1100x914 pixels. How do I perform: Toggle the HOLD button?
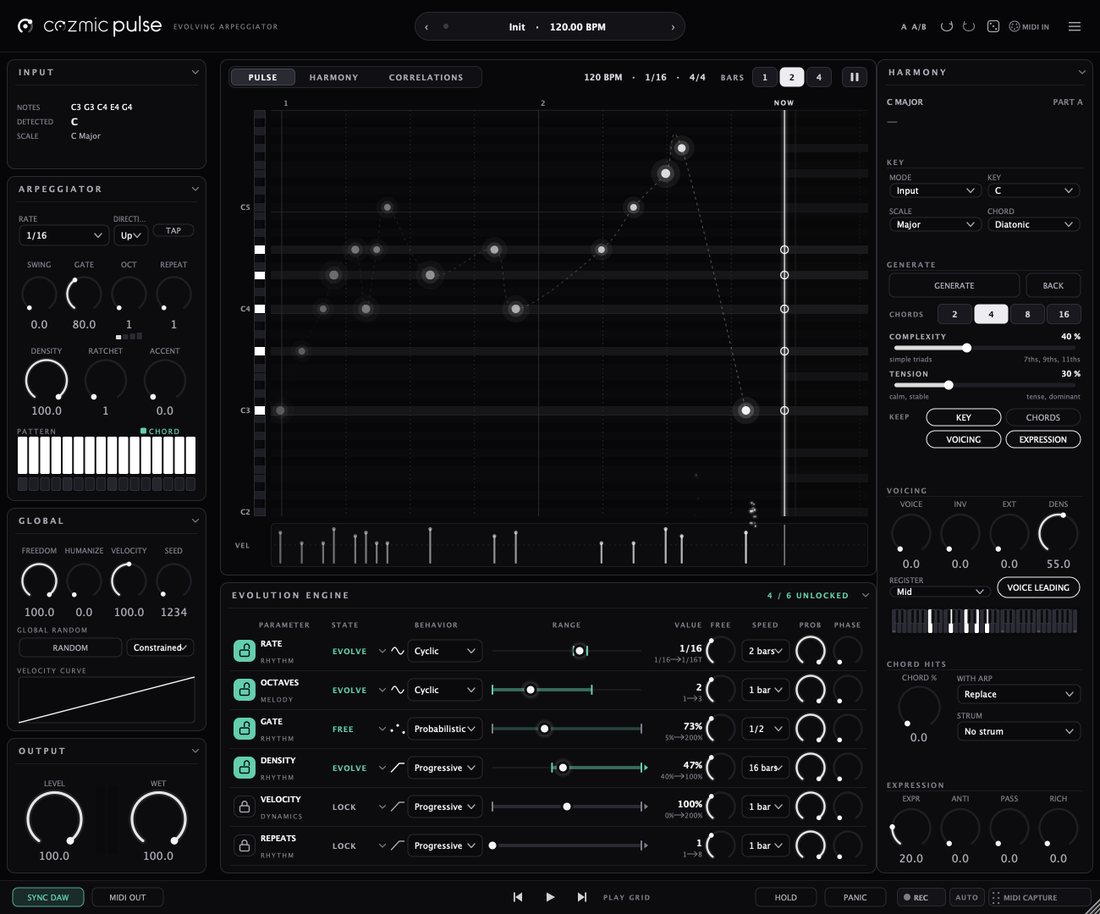786,897
